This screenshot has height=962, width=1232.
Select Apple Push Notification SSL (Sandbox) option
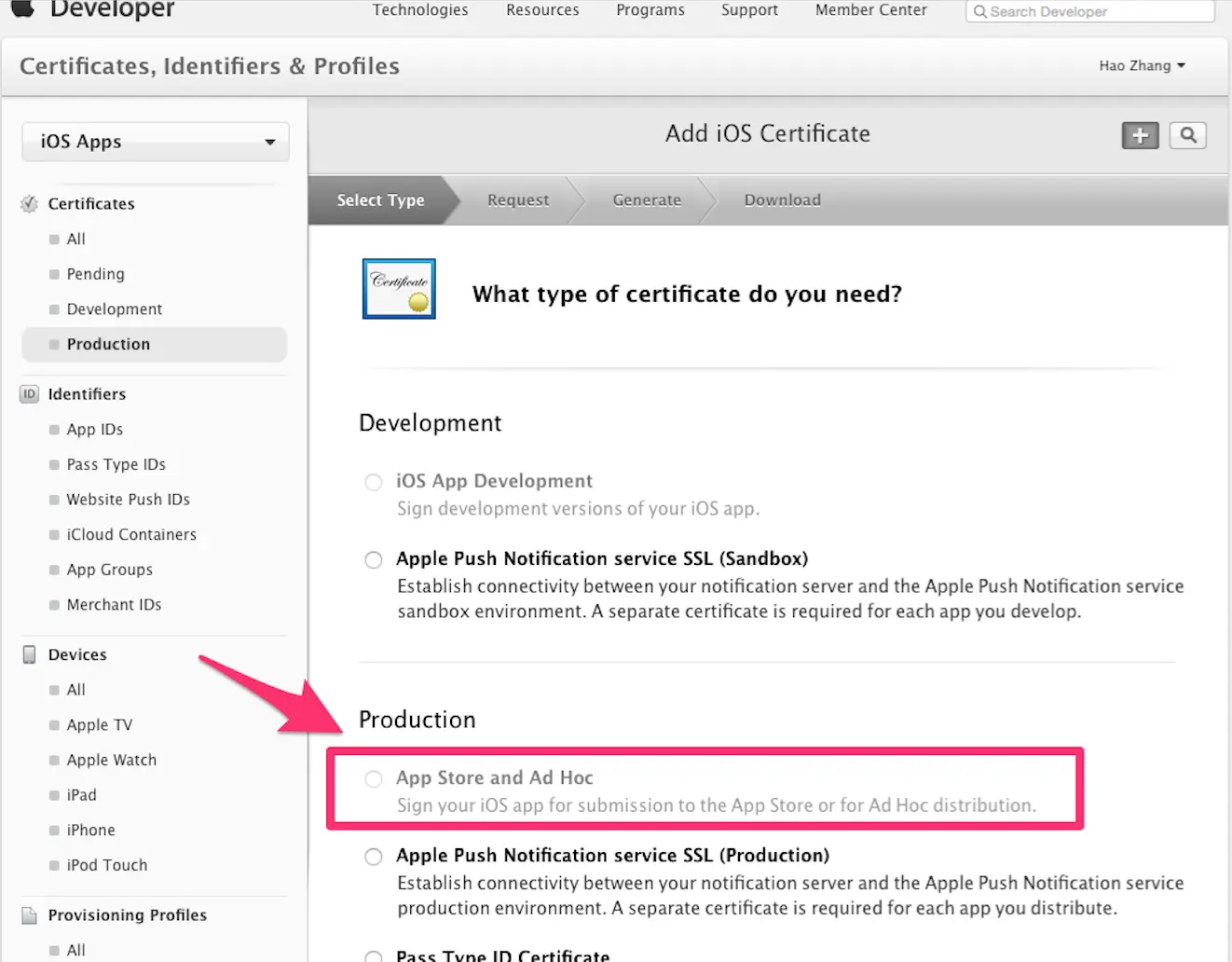(374, 559)
